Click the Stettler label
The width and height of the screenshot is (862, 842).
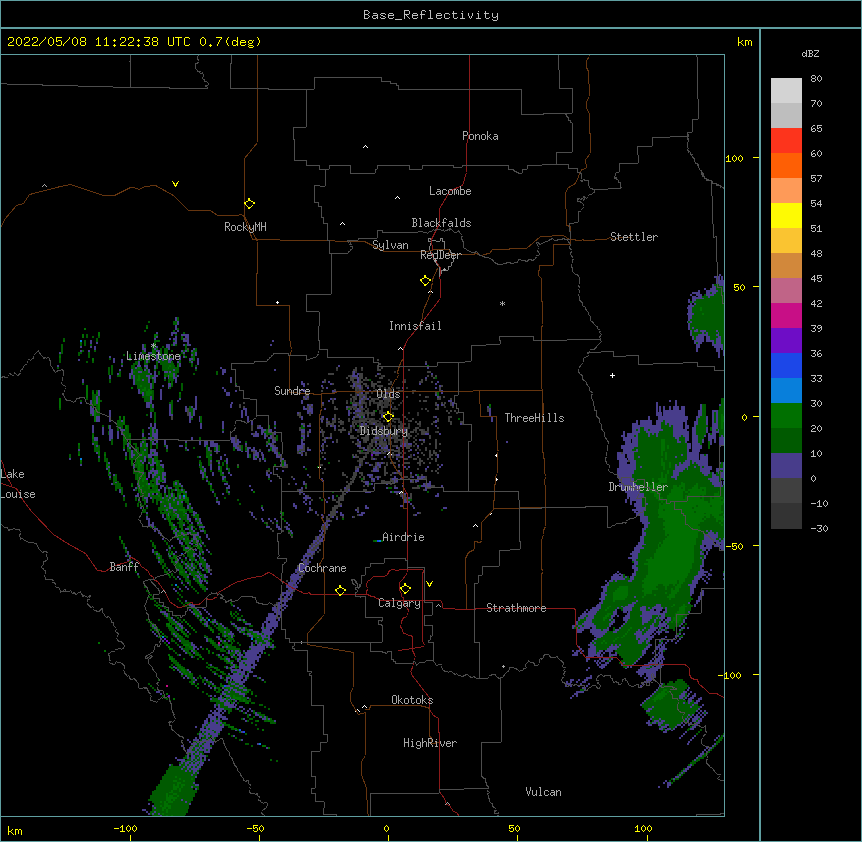click(634, 237)
